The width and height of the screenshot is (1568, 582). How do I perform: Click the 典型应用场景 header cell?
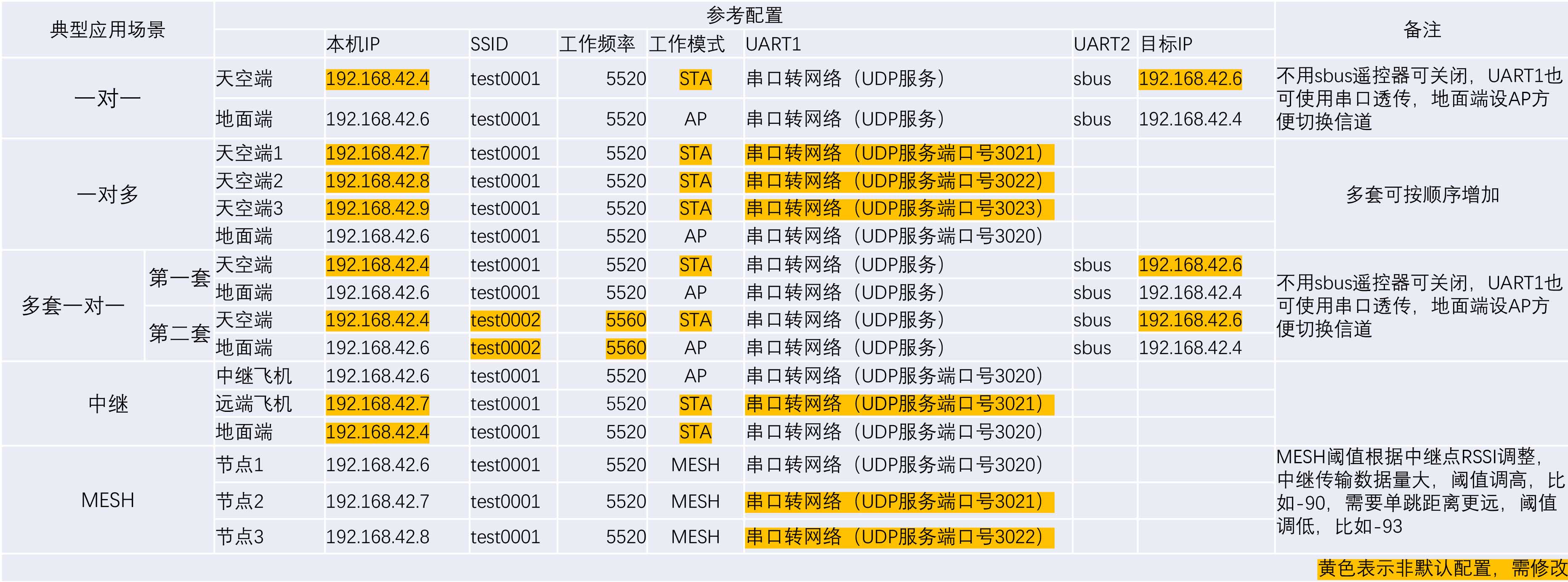point(107,29)
